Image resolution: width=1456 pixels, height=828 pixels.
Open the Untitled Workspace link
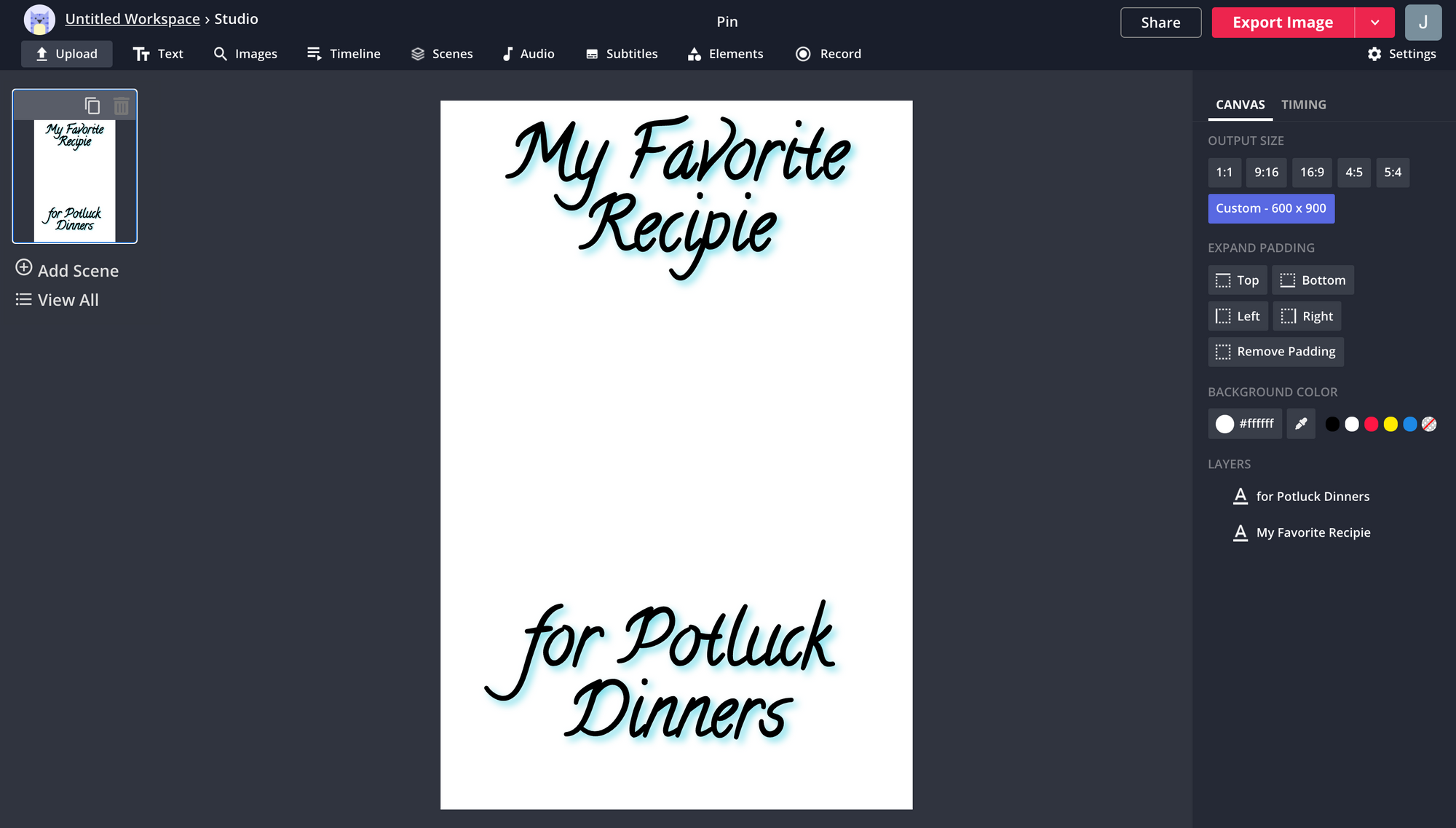(x=132, y=19)
